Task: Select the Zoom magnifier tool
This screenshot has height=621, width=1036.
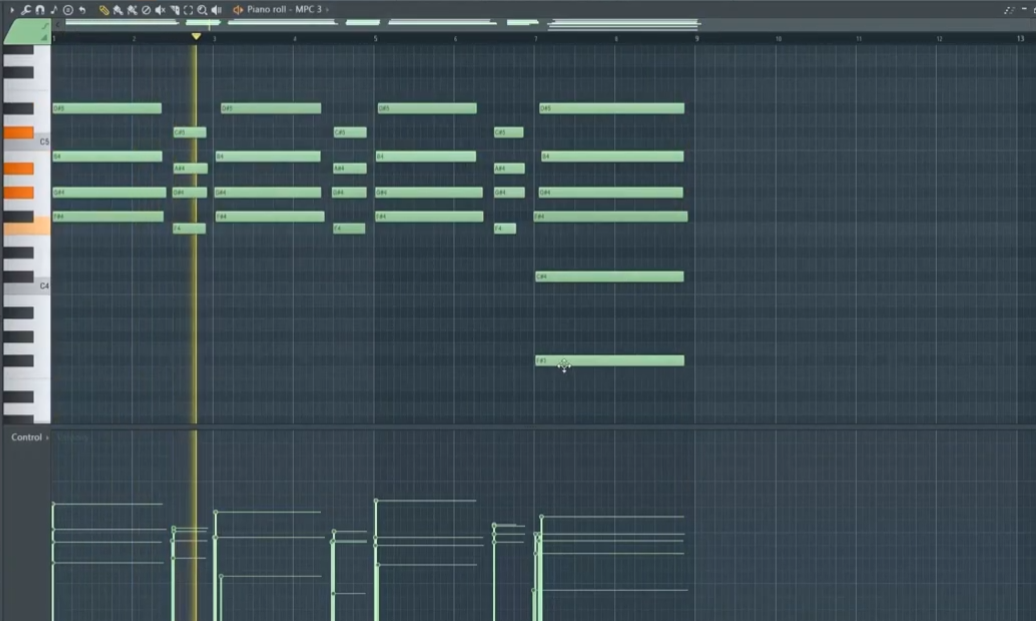Action: click(x=202, y=10)
